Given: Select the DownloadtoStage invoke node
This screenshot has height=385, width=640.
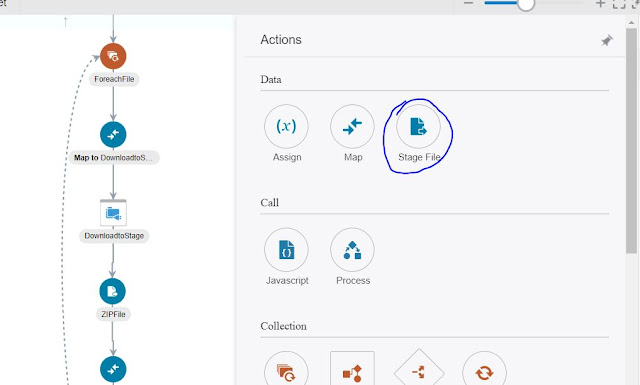Looking at the screenshot, I should pos(113,213).
